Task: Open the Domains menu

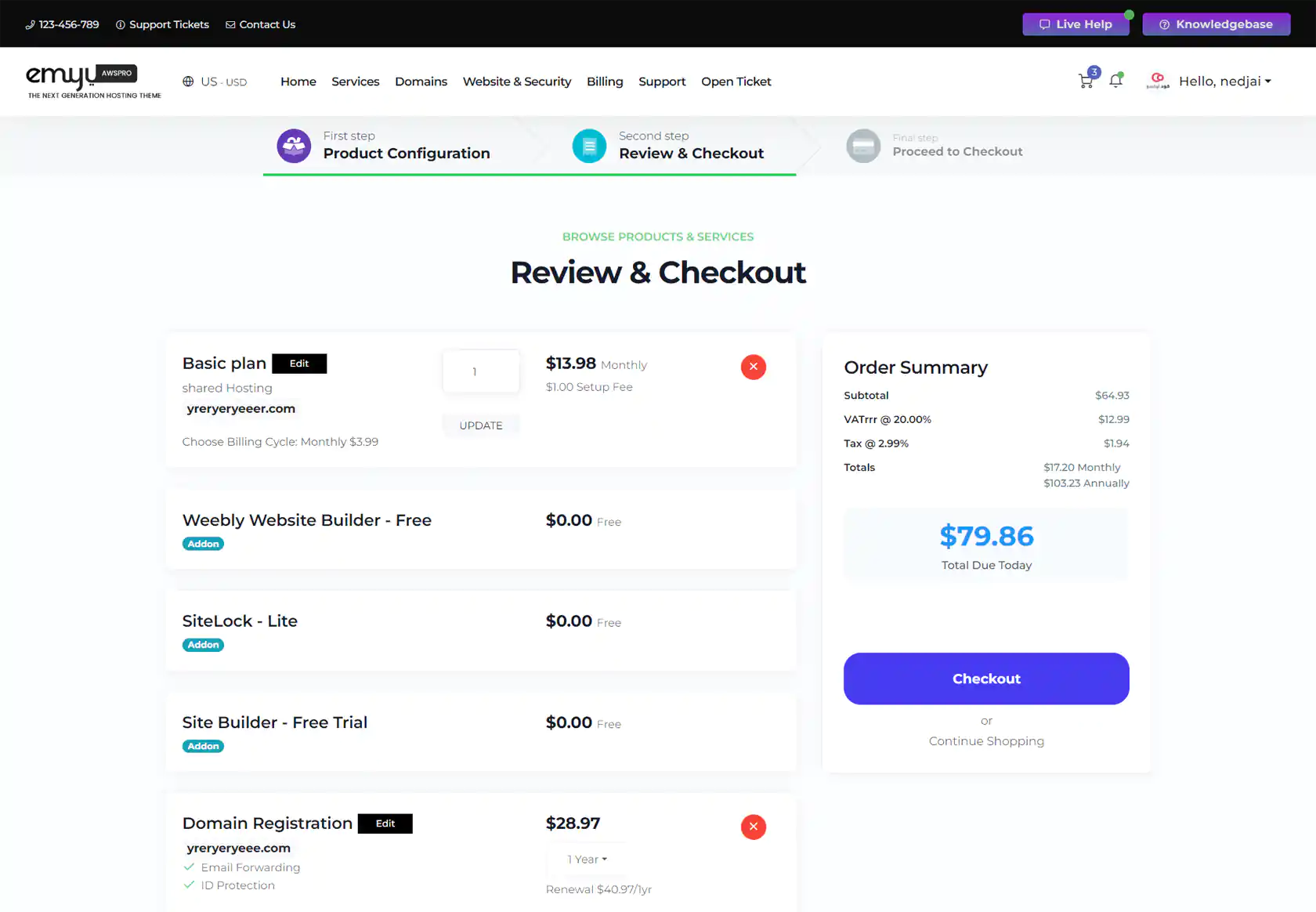Action: coord(421,81)
